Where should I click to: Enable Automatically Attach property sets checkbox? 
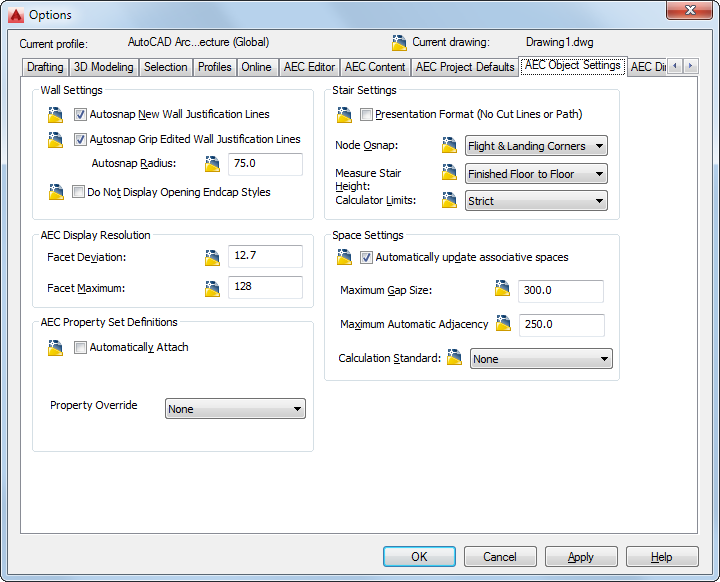80,347
